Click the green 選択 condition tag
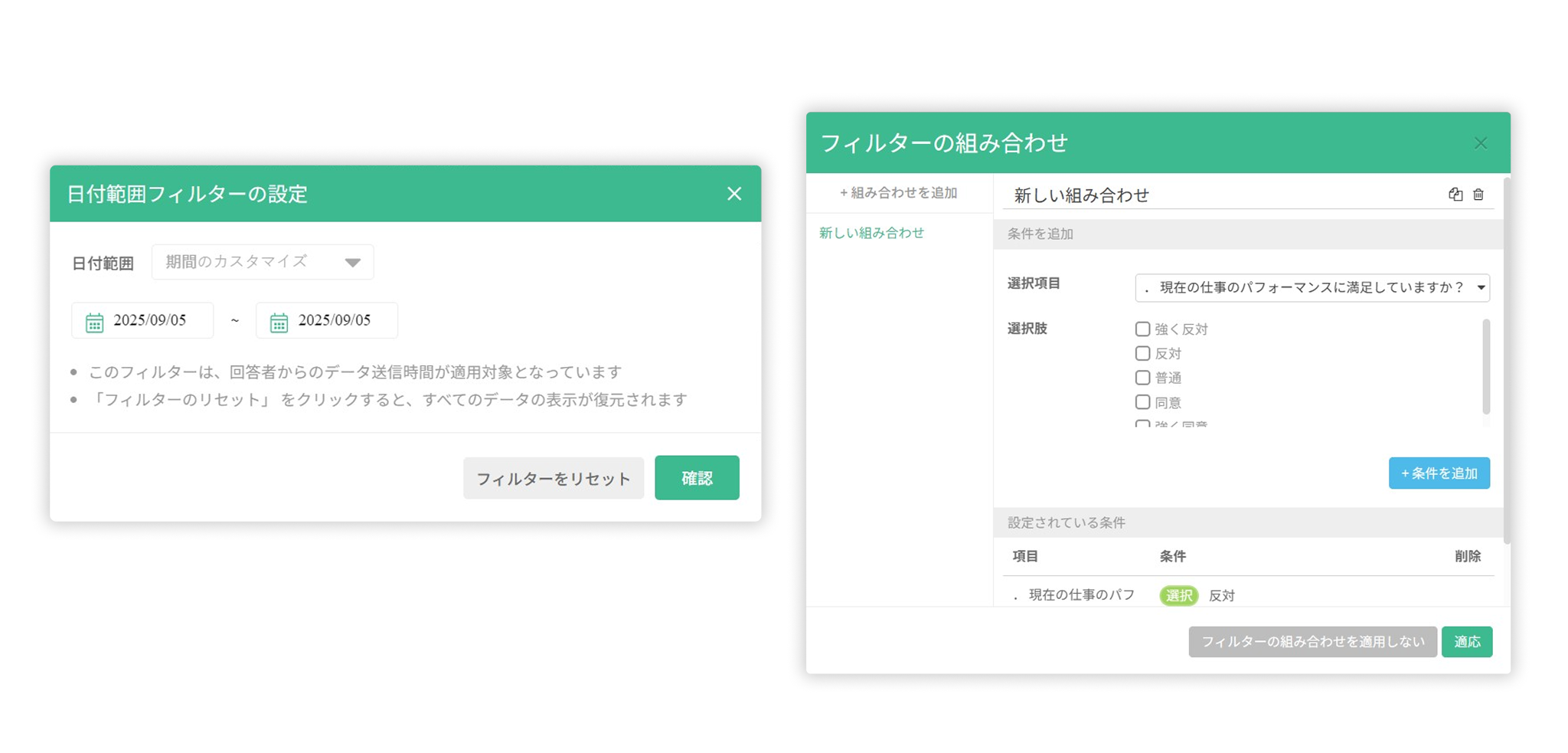The height and width of the screenshot is (753, 1568). 1179,595
